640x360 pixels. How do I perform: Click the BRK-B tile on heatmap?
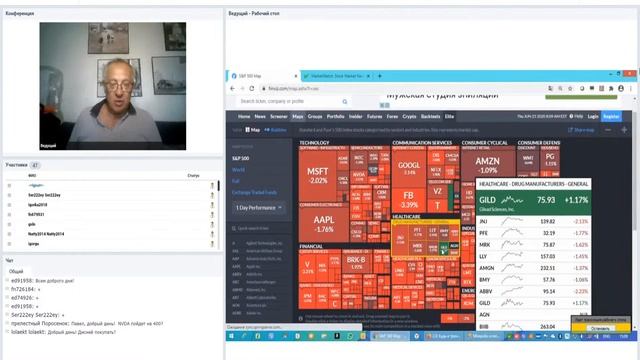356,262
